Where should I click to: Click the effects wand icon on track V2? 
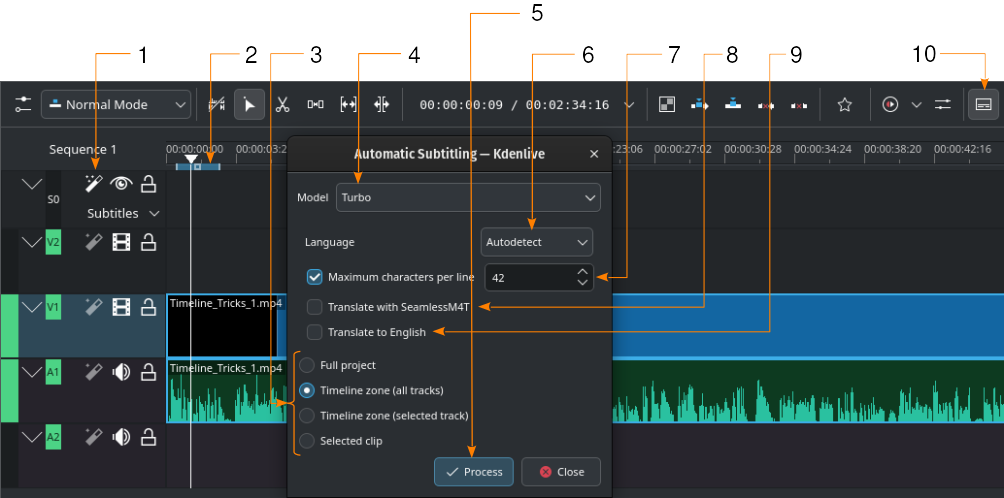pos(94,243)
